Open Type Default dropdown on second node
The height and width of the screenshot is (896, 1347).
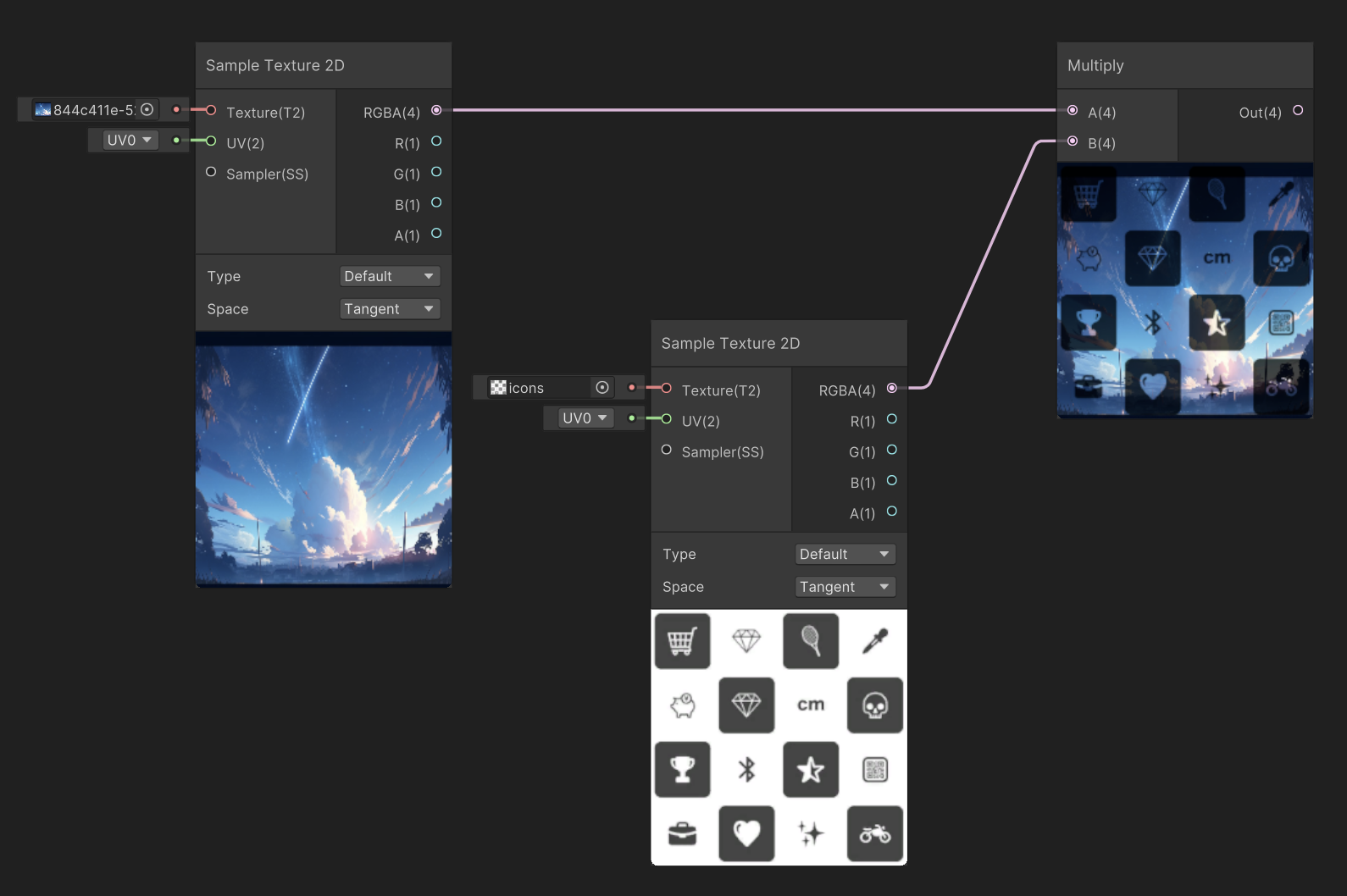click(x=845, y=554)
